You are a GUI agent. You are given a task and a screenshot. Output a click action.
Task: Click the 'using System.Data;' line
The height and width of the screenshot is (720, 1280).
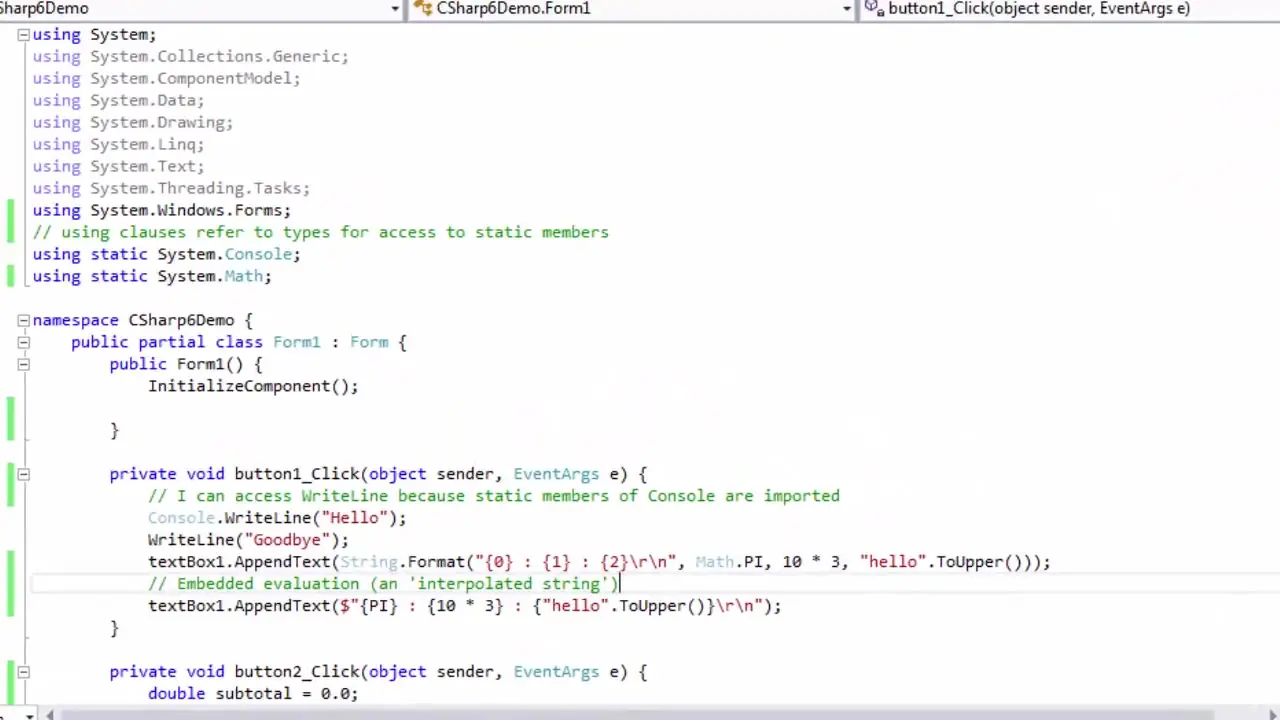[118, 101]
